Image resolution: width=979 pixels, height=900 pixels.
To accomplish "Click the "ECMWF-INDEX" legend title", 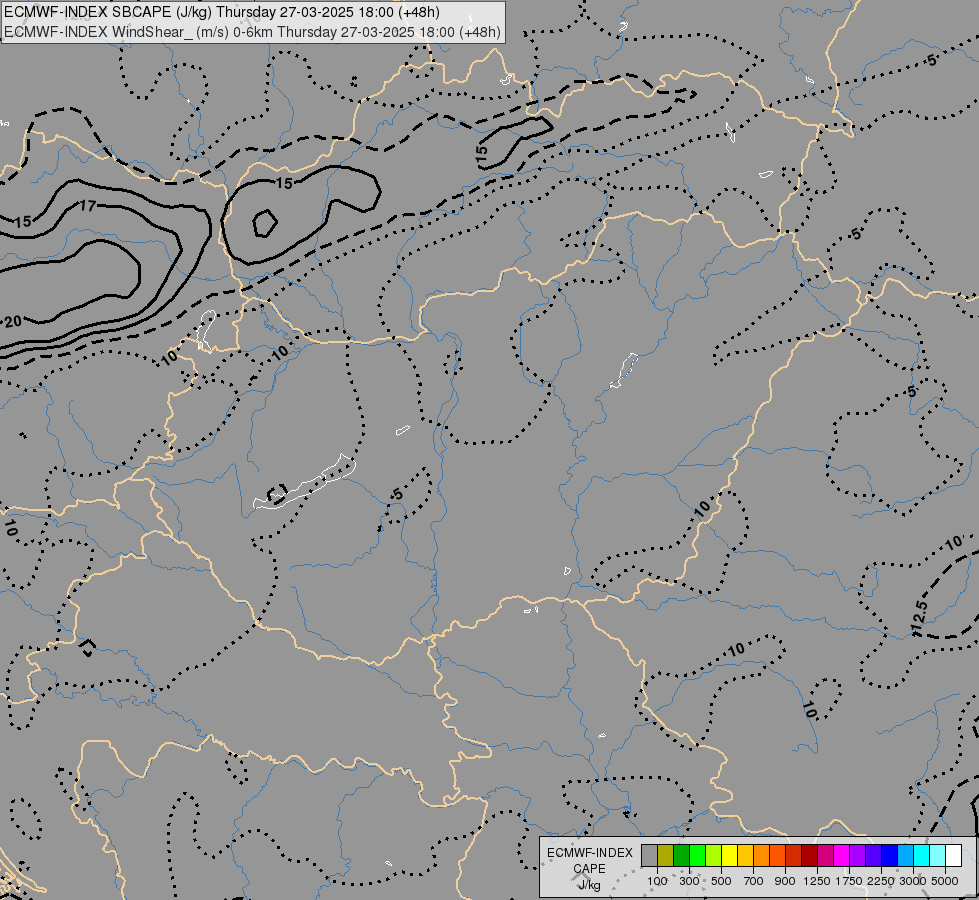I will tap(590, 853).
